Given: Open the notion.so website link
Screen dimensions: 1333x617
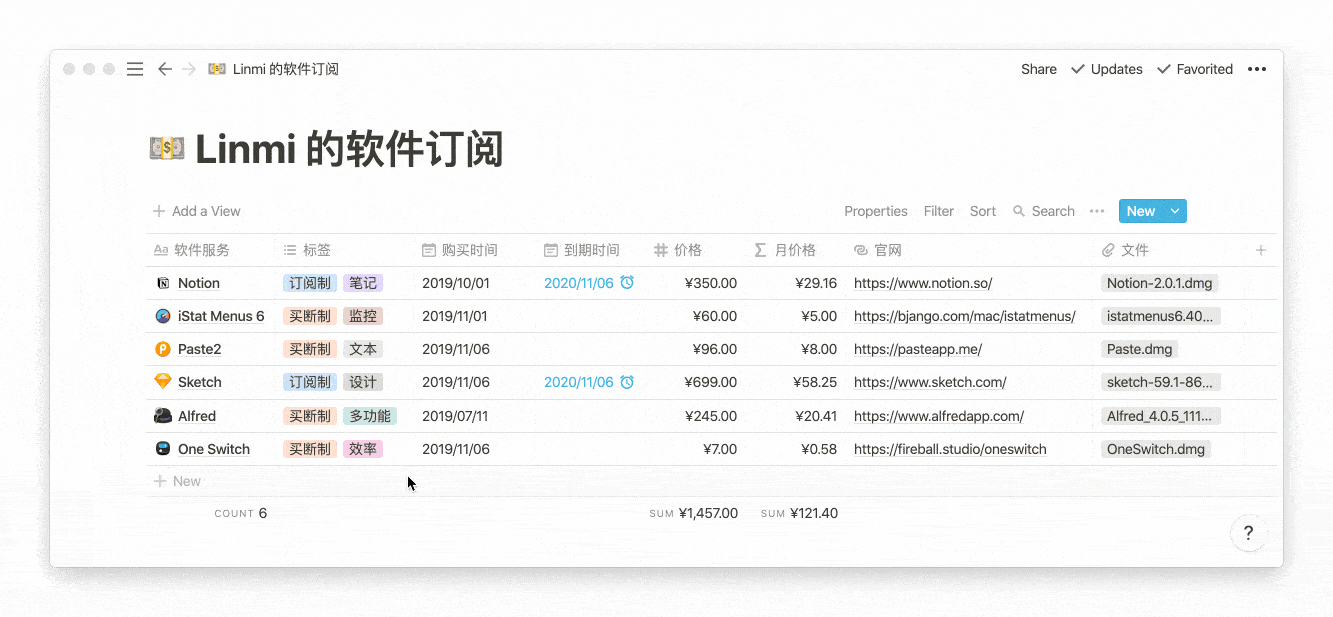Looking at the screenshot, I should (923, 283).
